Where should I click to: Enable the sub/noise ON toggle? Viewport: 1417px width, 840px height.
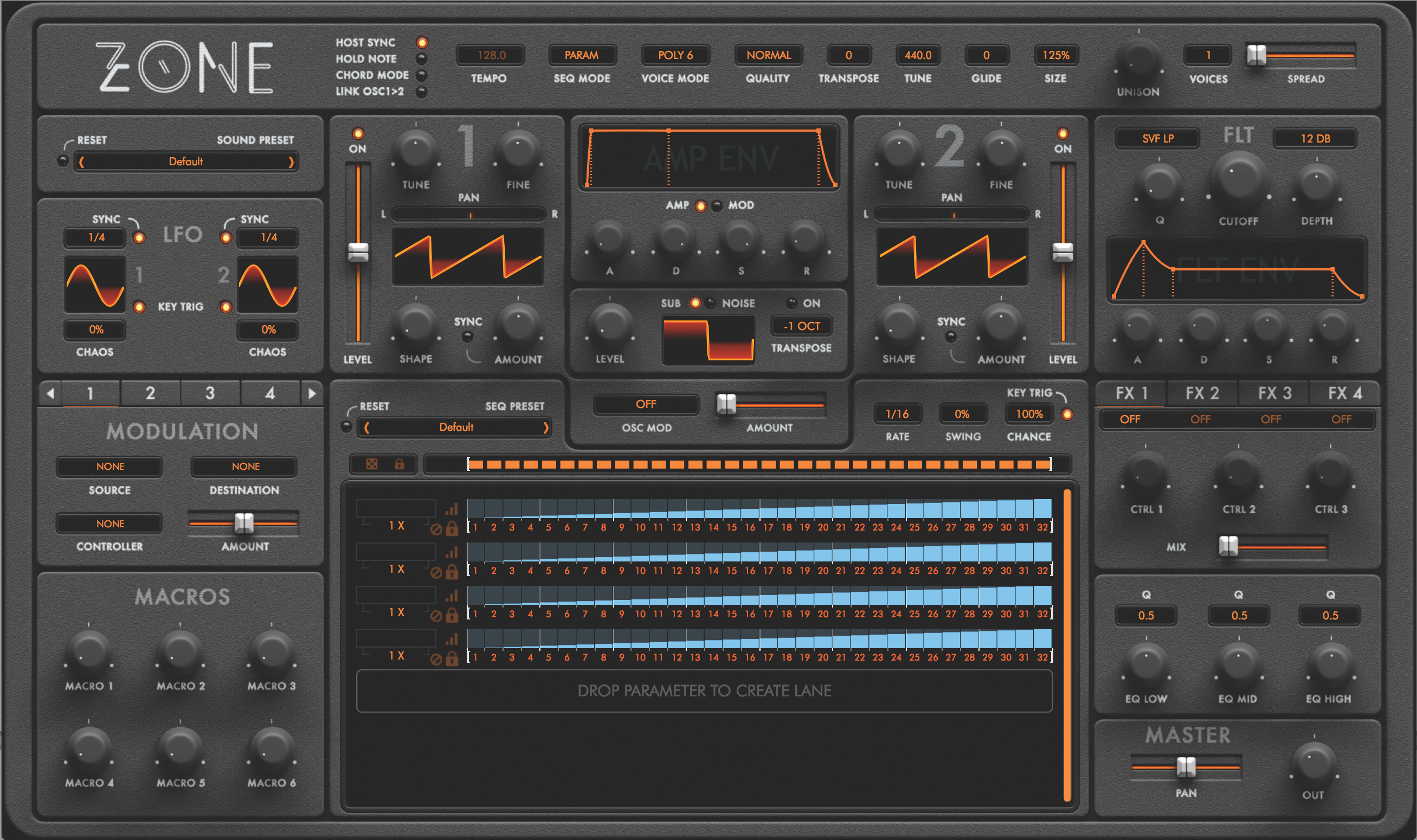click(792, 303)
